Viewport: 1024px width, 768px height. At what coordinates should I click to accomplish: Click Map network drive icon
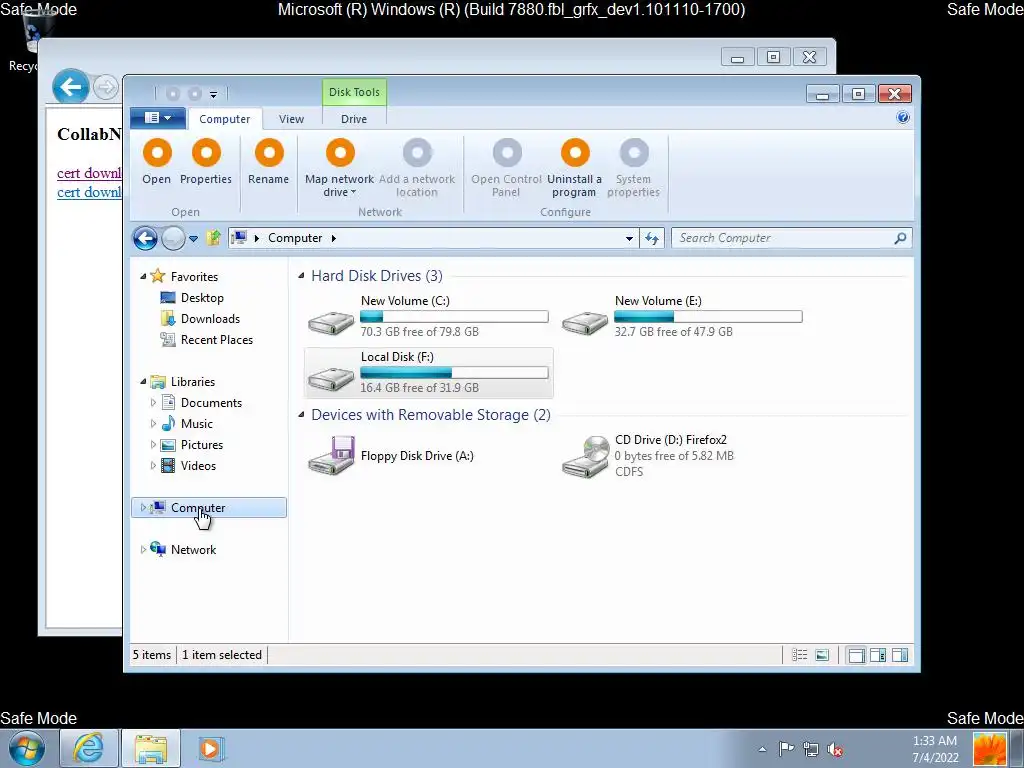coord(340,153)
